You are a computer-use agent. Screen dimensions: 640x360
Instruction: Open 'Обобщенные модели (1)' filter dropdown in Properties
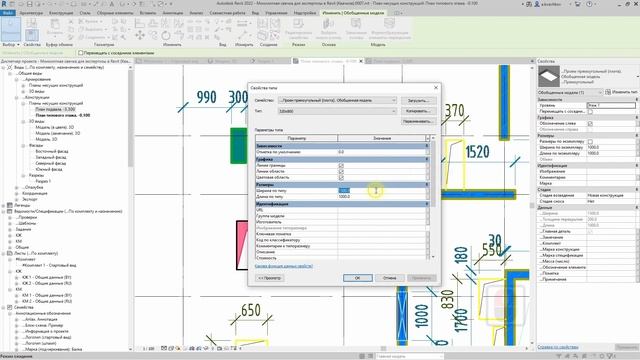(x=570, y=93)
